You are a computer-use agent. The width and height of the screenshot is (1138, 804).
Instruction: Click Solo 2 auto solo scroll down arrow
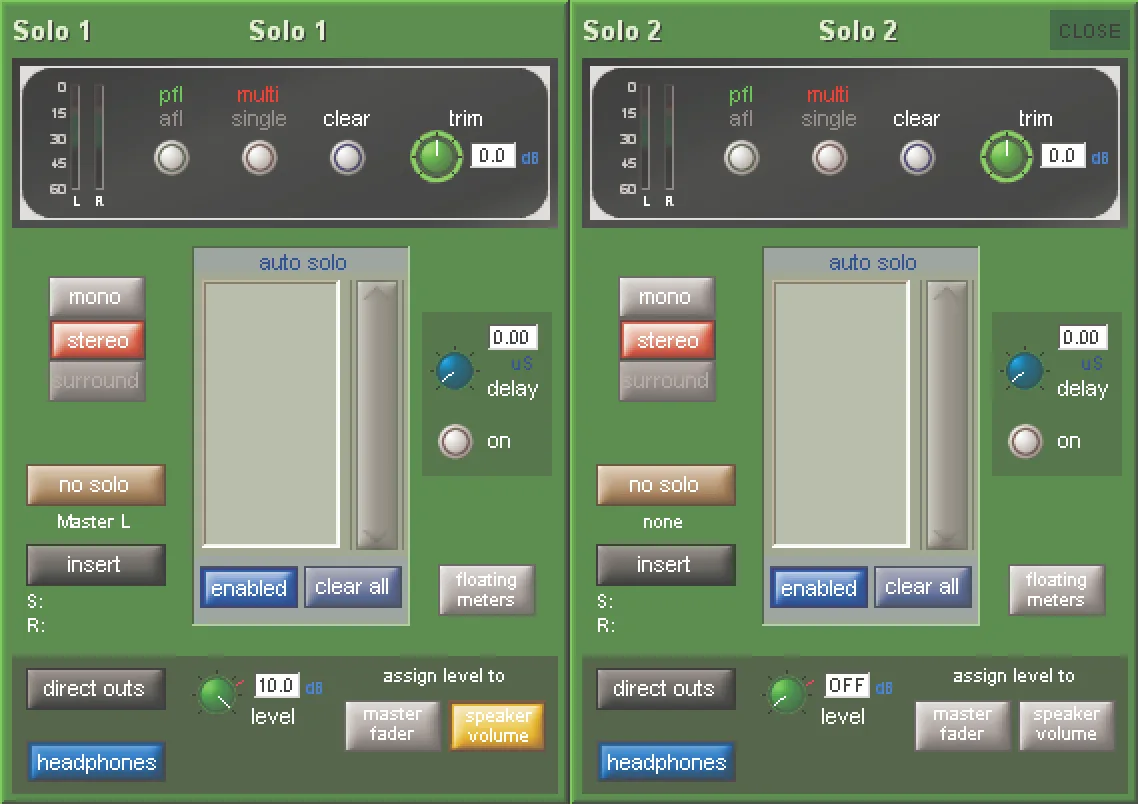tap(946, 537)
